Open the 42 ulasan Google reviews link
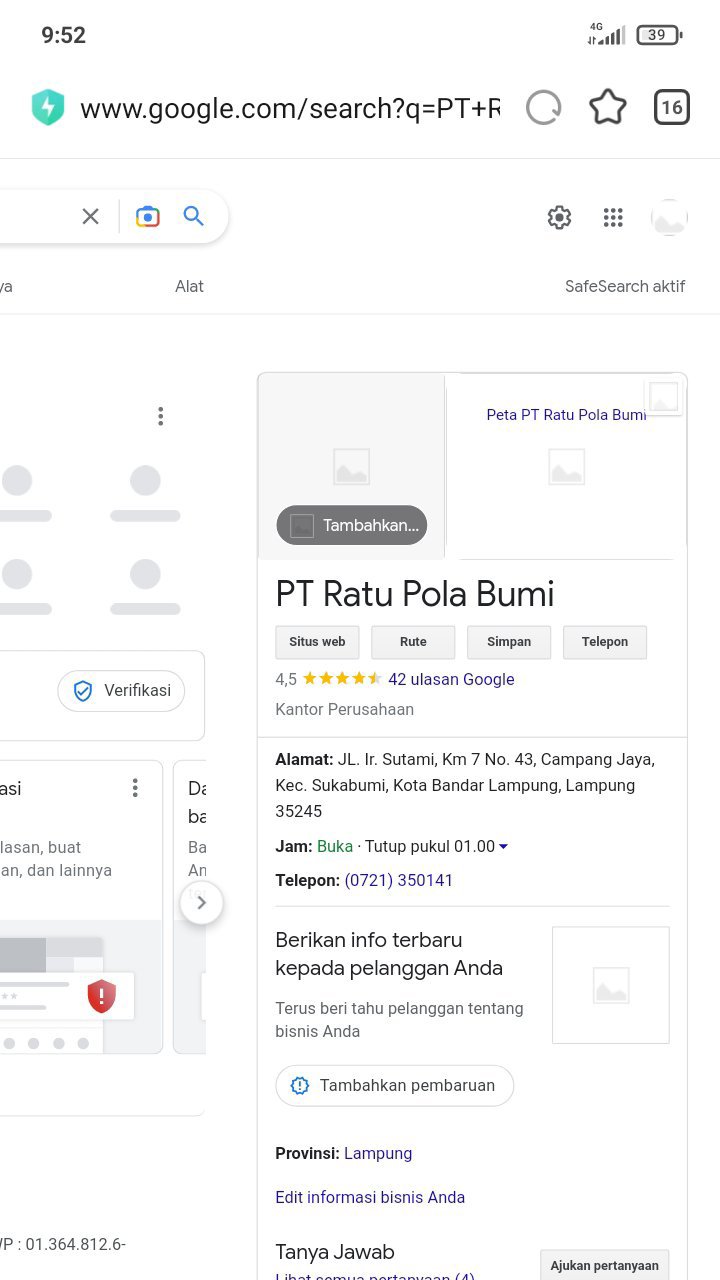The height and width of the screenshot is (1280, 720). [451, 679]
